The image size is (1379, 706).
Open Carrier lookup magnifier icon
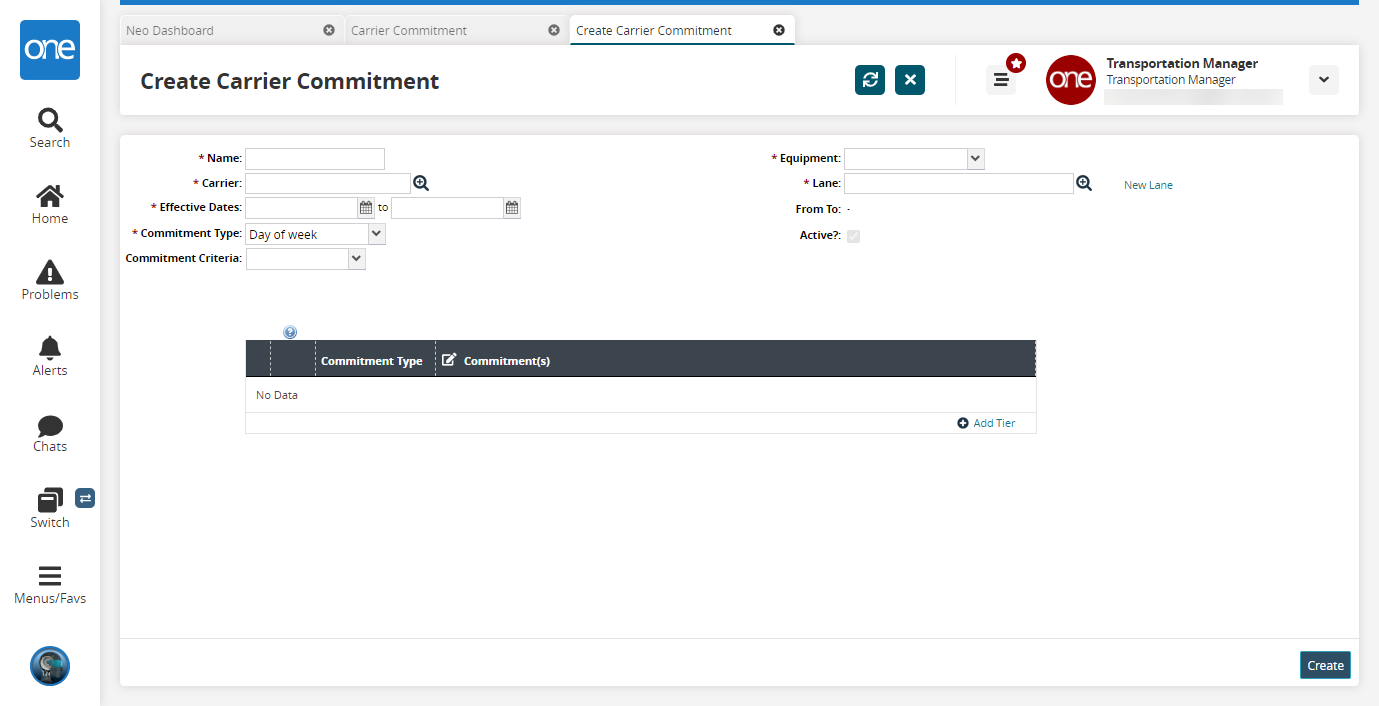(421, 183)
